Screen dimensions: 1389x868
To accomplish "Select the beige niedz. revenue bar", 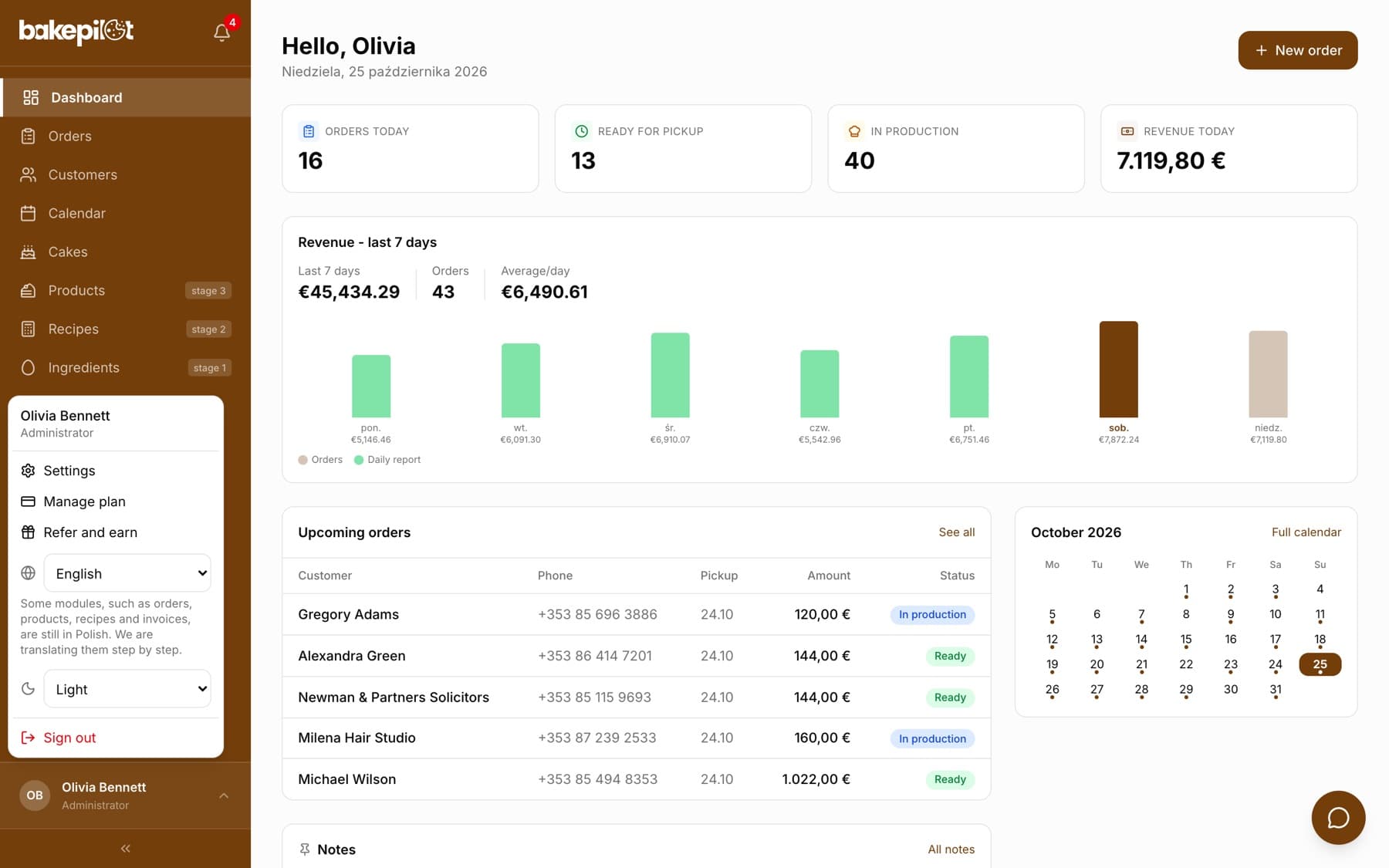I will [x=1268, y=374].
